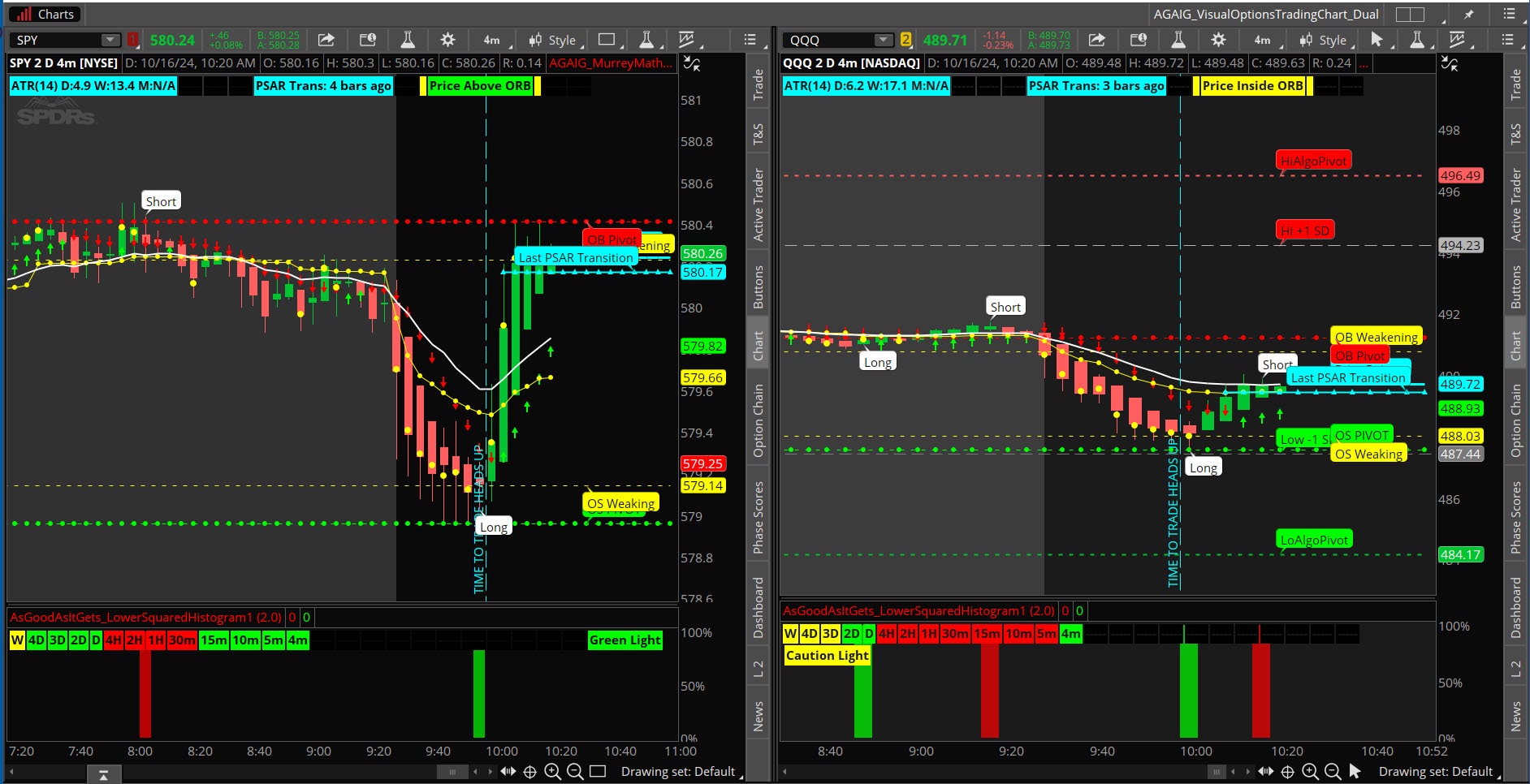This screenshot has height=784, width=1530.
Task: Open QQQ chart list menu icon
Action: pos(1508,40)
